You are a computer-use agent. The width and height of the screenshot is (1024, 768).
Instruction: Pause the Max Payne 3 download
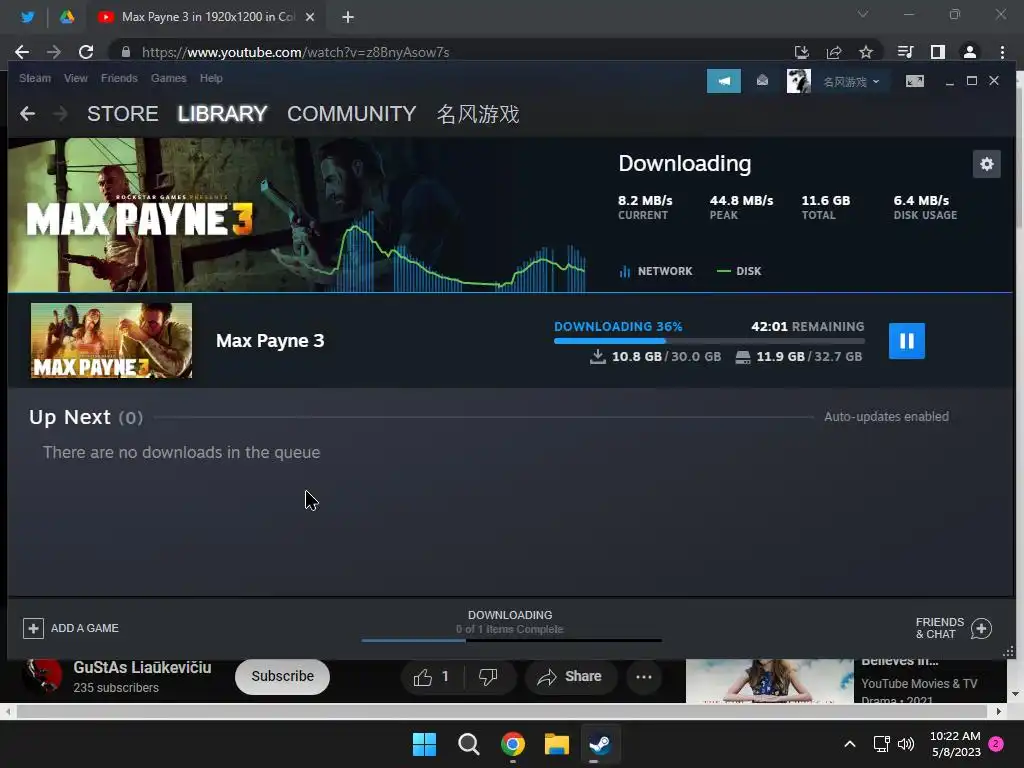click(x=906, y=341)
